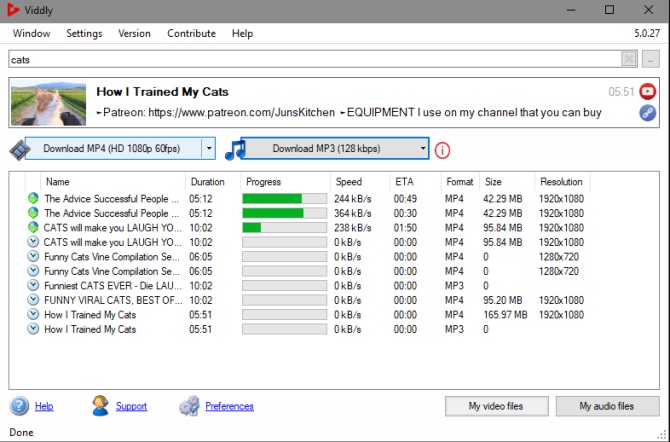
Task: Click status icon of first Advice Successful People row
Action: [x=34, y=199]
